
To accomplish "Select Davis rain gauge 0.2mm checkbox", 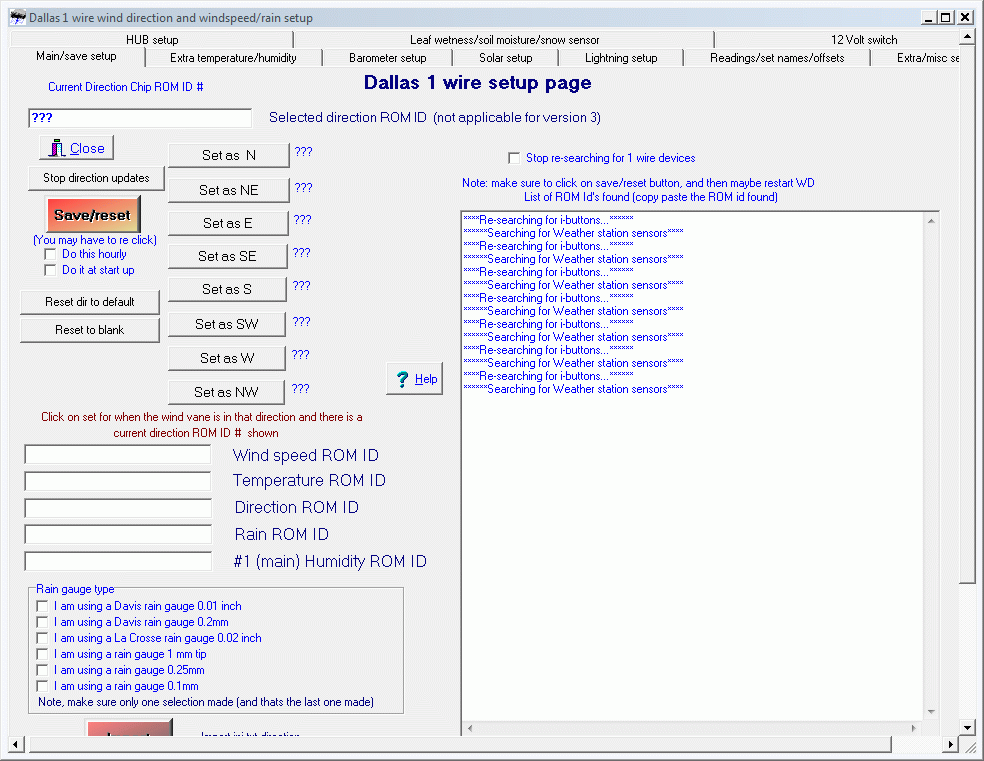I will click(42, 622).
